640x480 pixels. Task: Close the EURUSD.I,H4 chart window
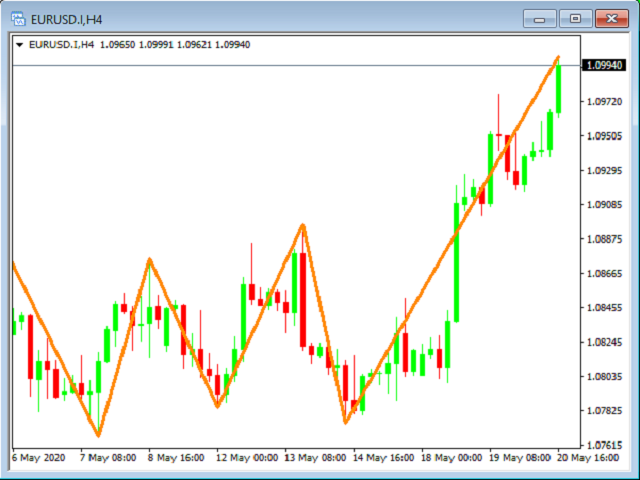(611, 19)
